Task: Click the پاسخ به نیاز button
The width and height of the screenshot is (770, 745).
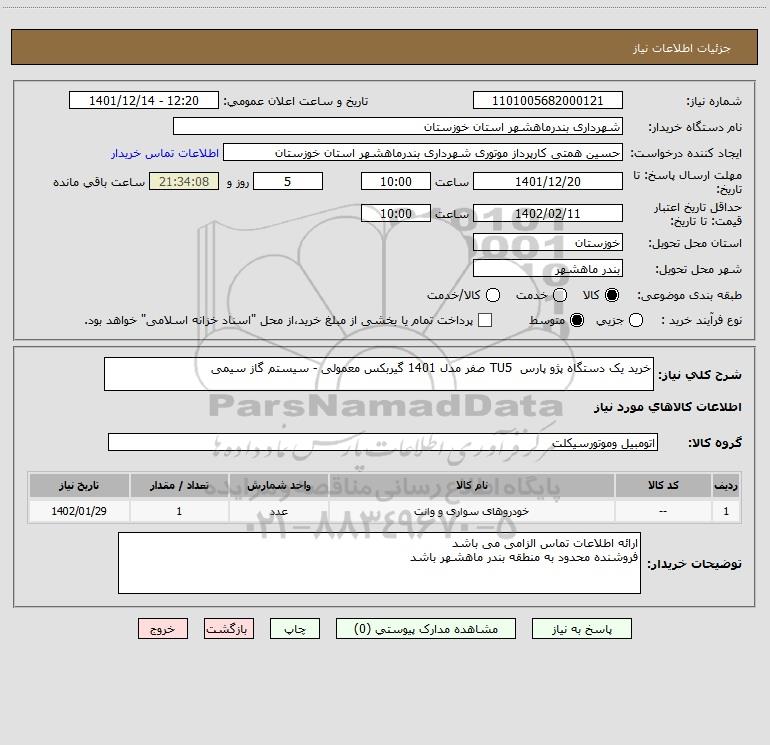Action: click(582, 629)
